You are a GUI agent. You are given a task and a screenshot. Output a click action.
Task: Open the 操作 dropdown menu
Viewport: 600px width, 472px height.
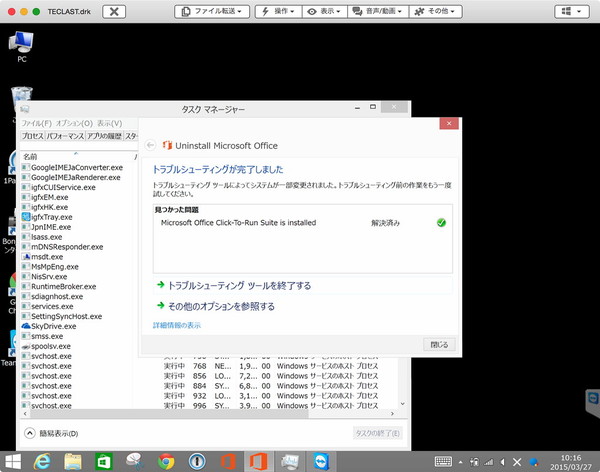coord(279,11)
